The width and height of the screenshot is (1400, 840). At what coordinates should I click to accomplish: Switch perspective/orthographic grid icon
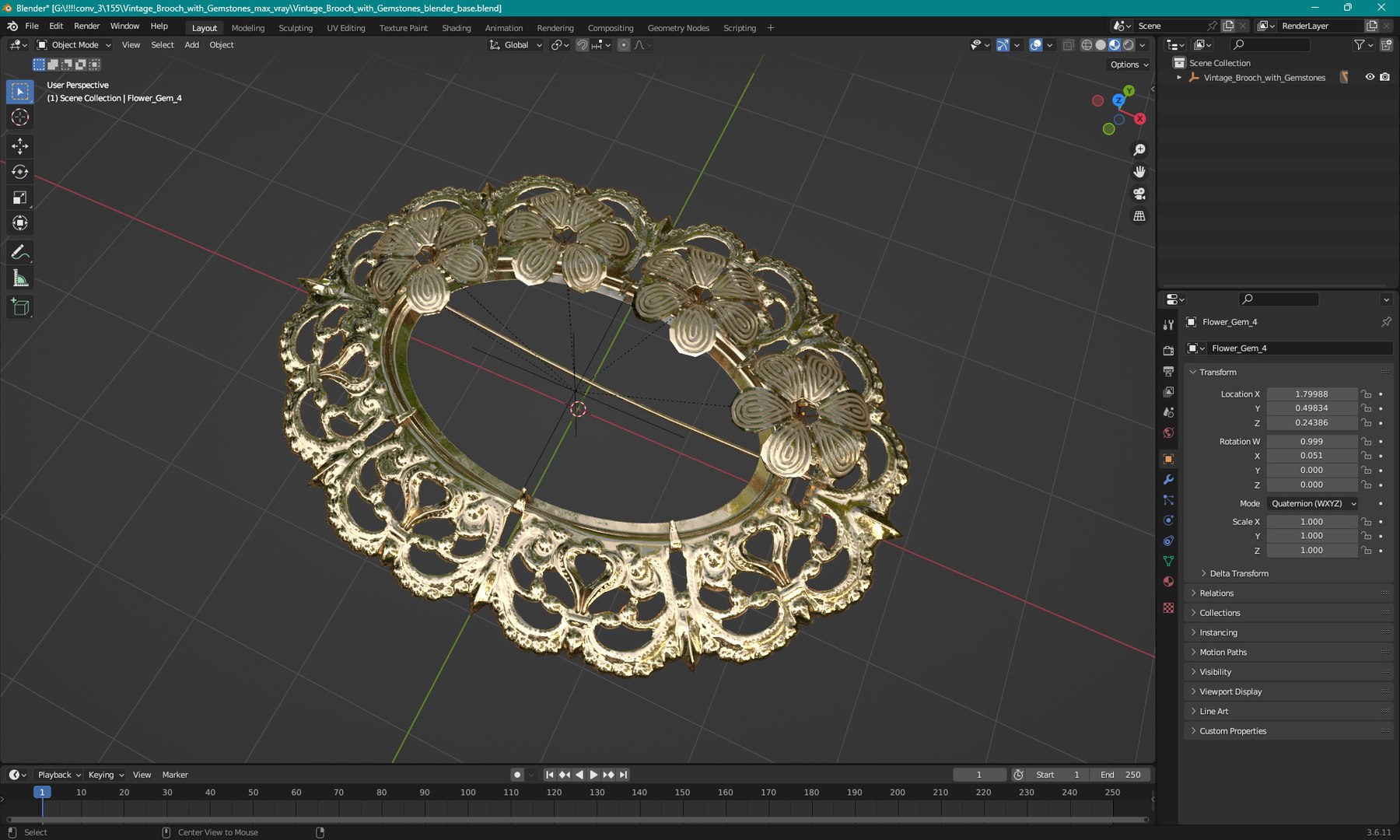point(1139,216)
